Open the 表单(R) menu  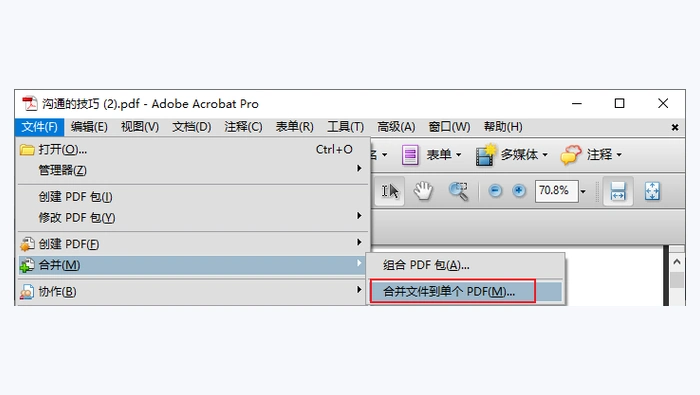tap(295, 127)
